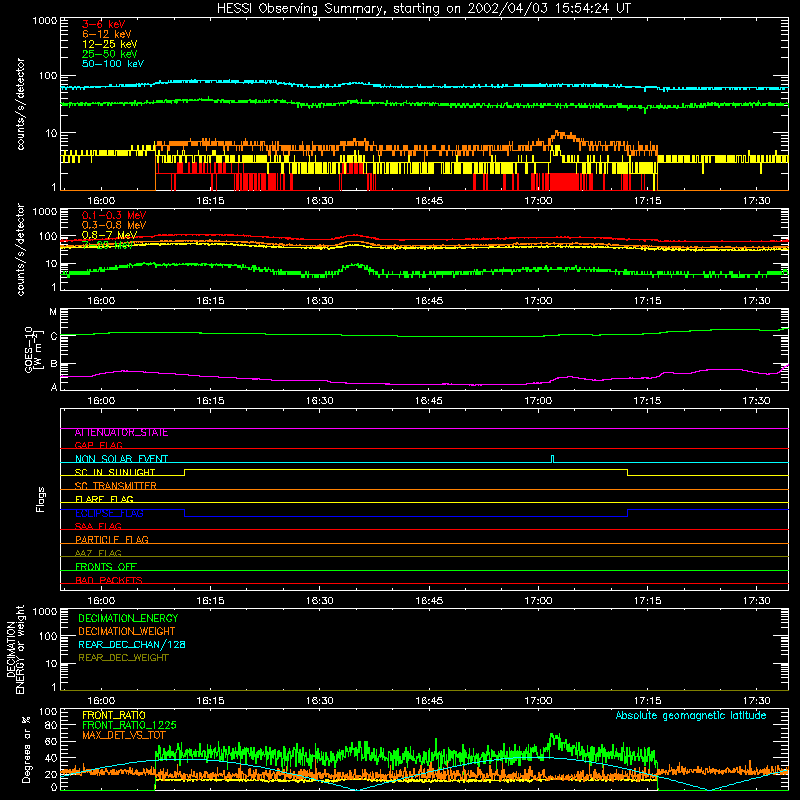Select the 25-50 keV legend label

[x=110, y=54]
